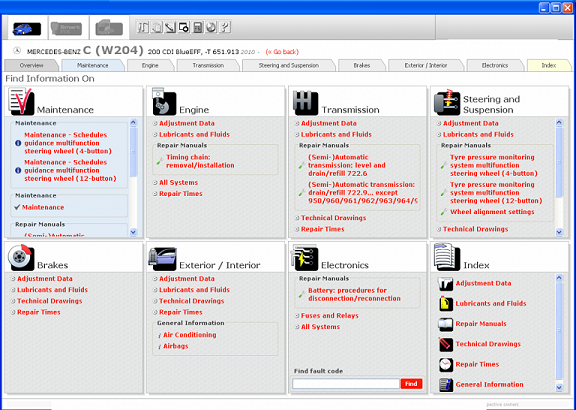This screenshot has height=410, width=576.
Task: Expand Technical Drawings bullet in Steering panel
Action: pos(439,230)
